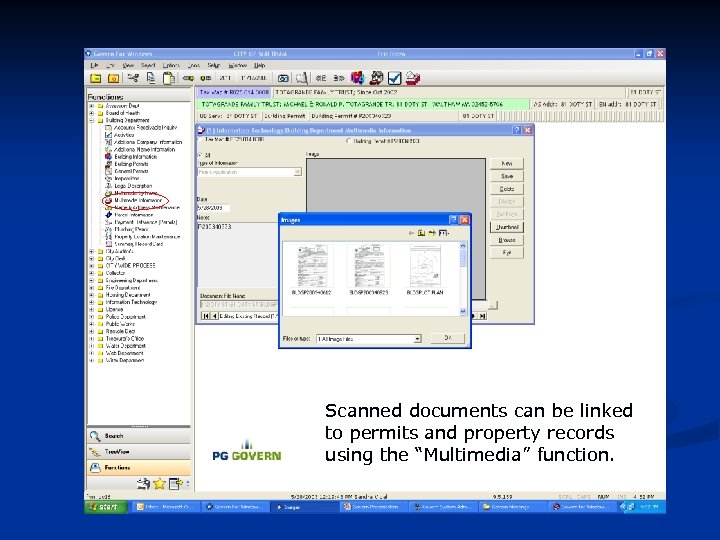The height and width of the screenshot is (540, 720).
Task: Select the BLDGPLOT PLAN thumbnail
Action: click(425, 270)
